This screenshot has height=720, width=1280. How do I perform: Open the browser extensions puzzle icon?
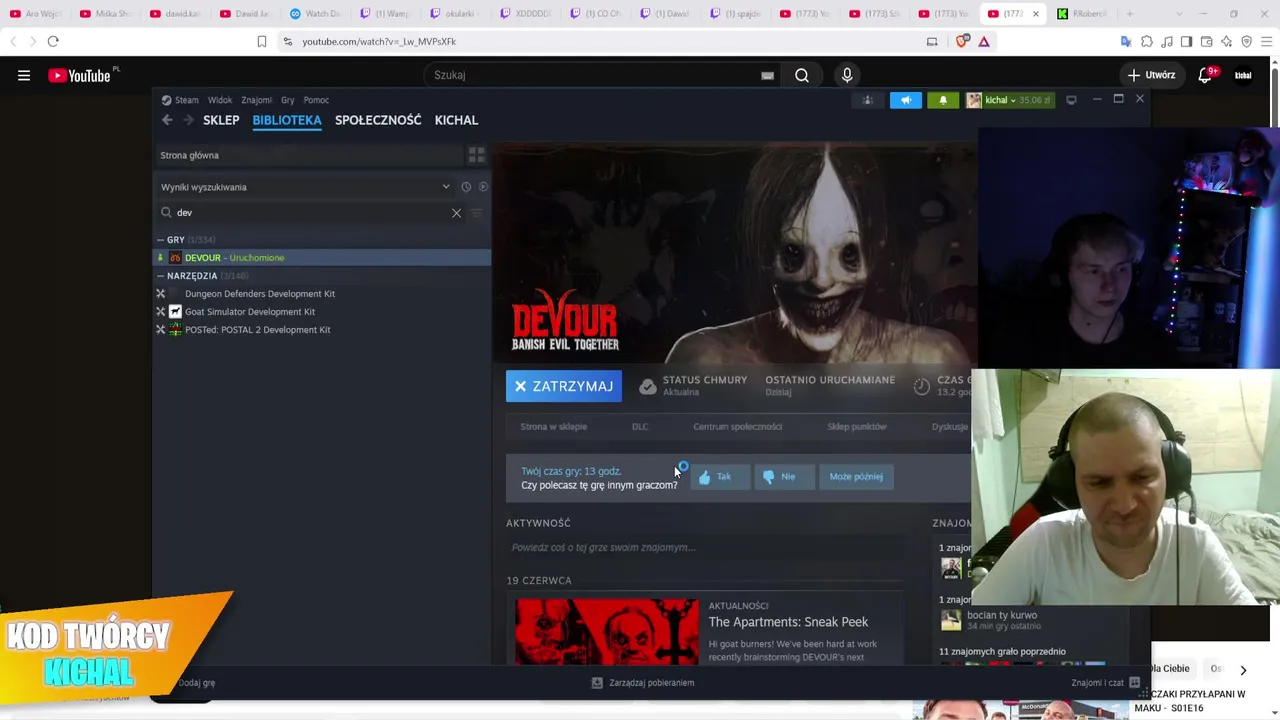point(1146,41)
